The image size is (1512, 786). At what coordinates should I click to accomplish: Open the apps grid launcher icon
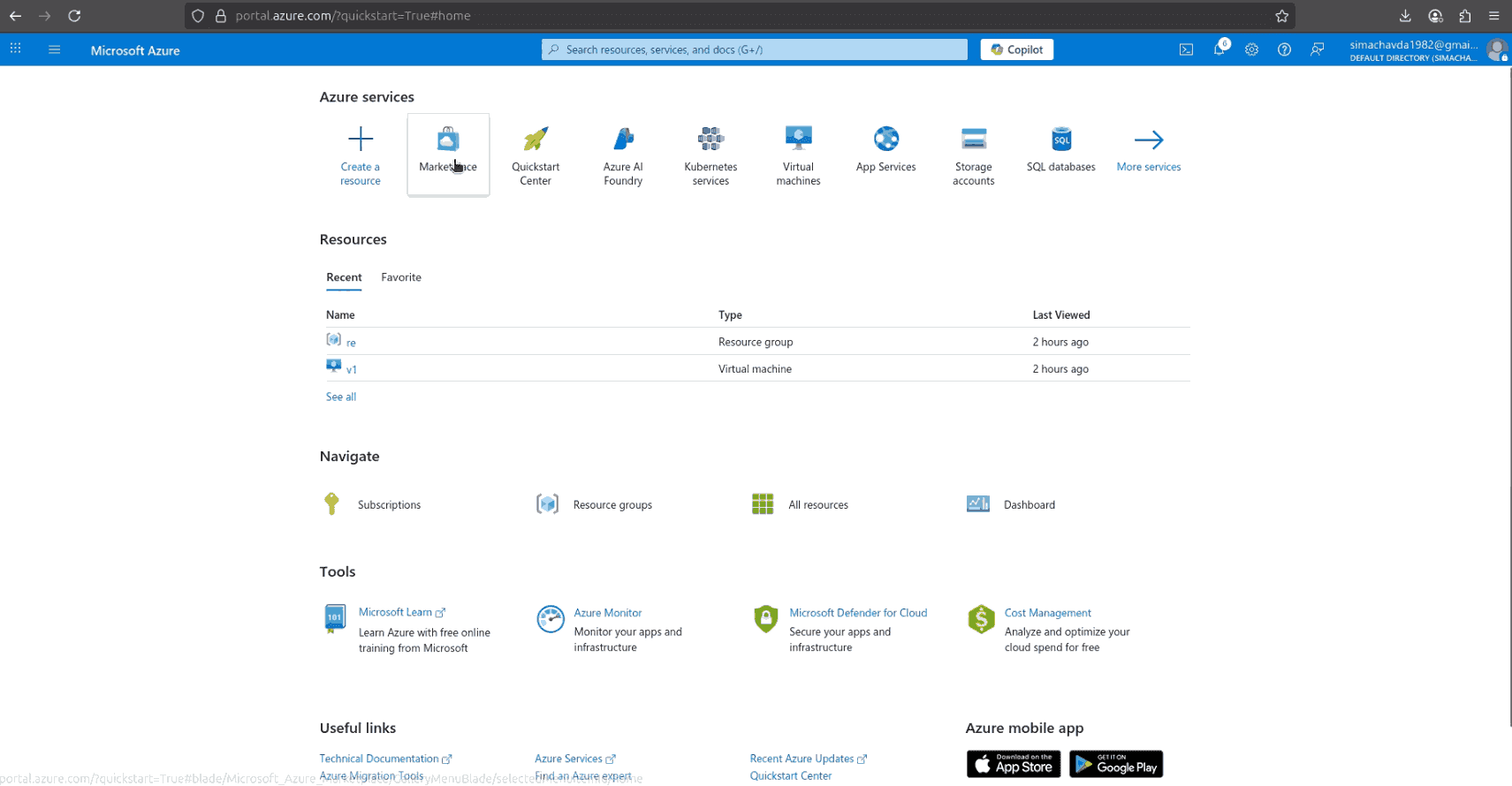(15, 49)
